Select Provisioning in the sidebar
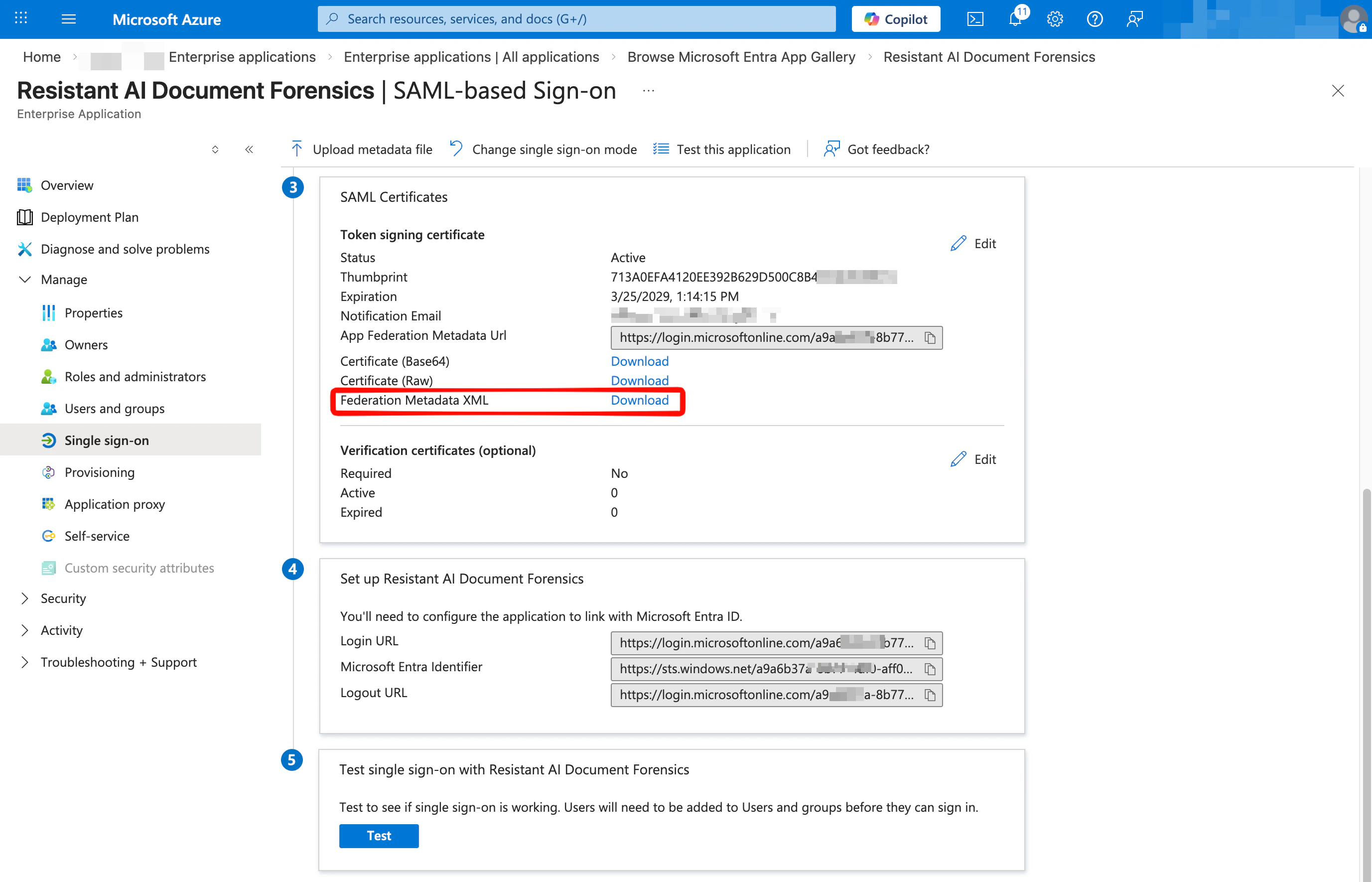Screen dimensions: 1372x882 [99, 472]
